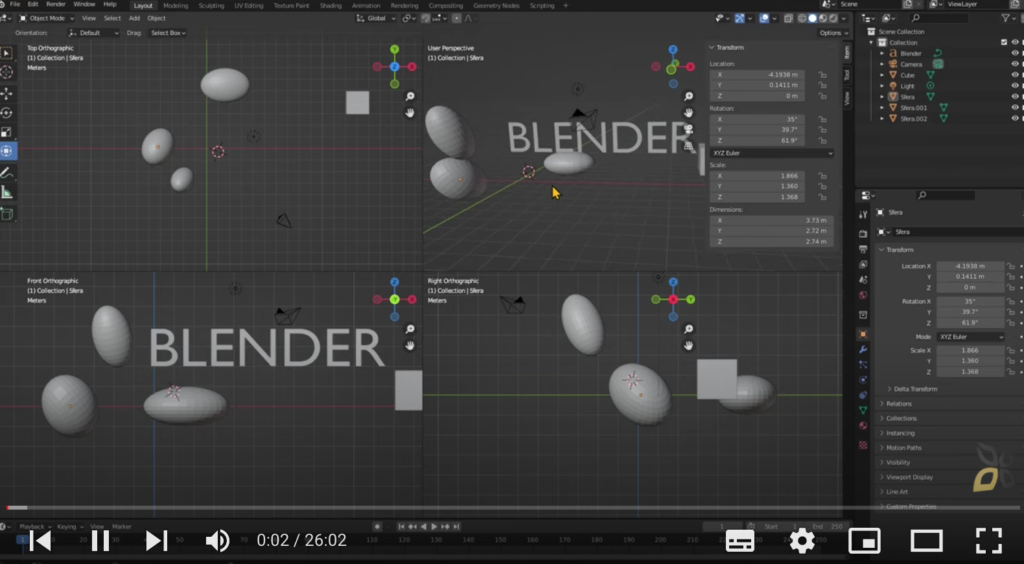Image resolution: width=1024 pixels, height=564 pixels.
Task: Select the Annotate tool
Action: 7,173
